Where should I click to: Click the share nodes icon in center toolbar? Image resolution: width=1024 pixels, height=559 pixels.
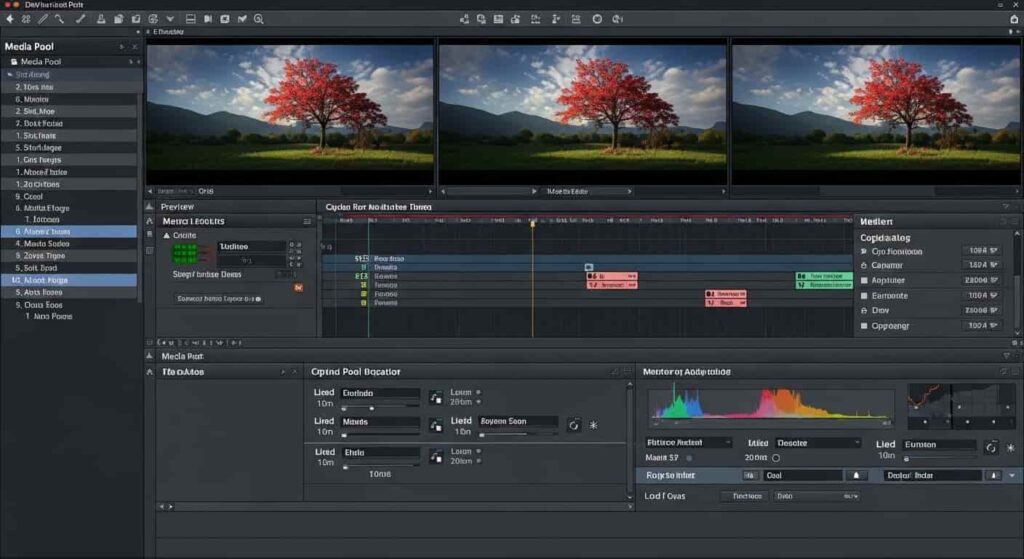click(464, 19)
